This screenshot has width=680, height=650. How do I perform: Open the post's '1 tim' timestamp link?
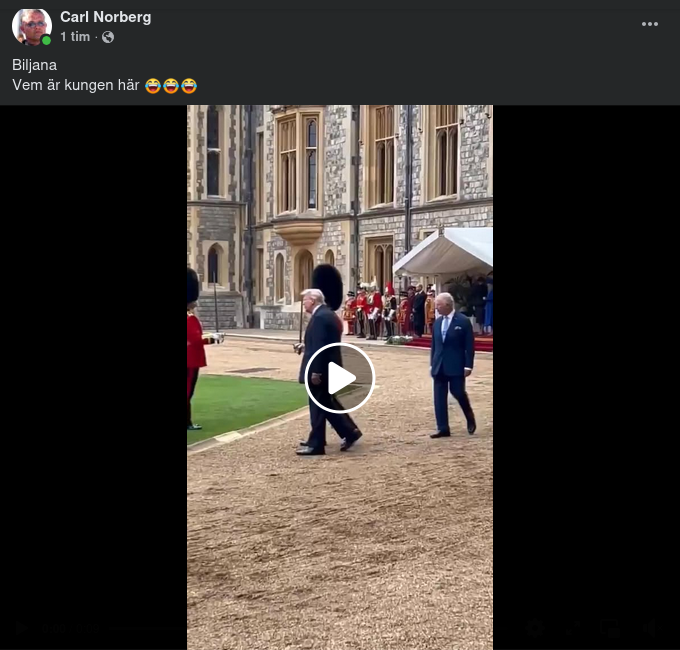(75, 37)
